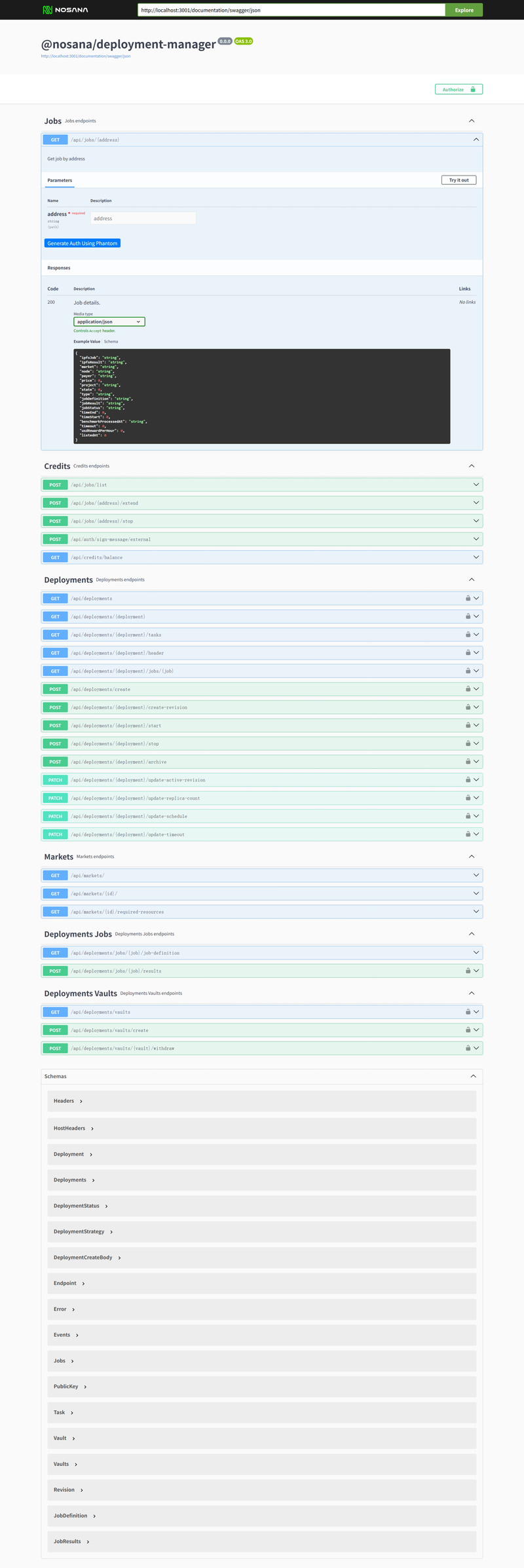Expand GET /api/markets/ endpoint
The image size is (524, 1568).
262,875
